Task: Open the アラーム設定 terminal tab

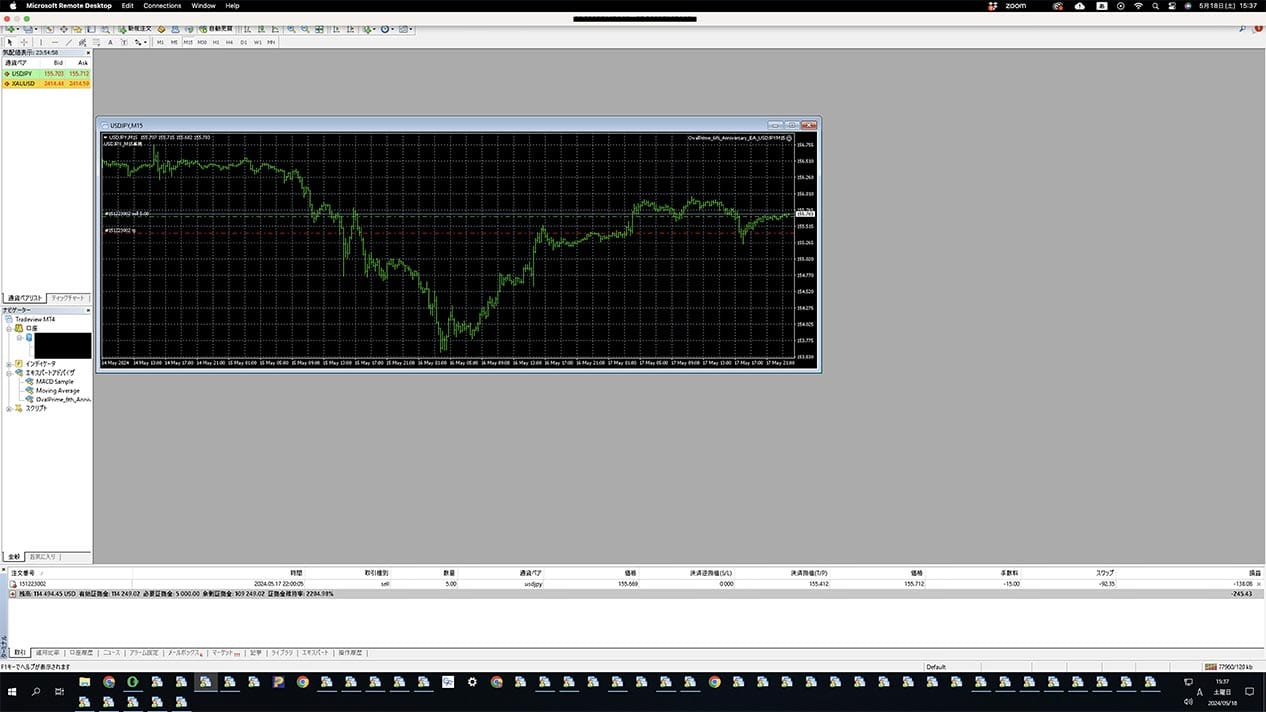Action: (144, 652)
